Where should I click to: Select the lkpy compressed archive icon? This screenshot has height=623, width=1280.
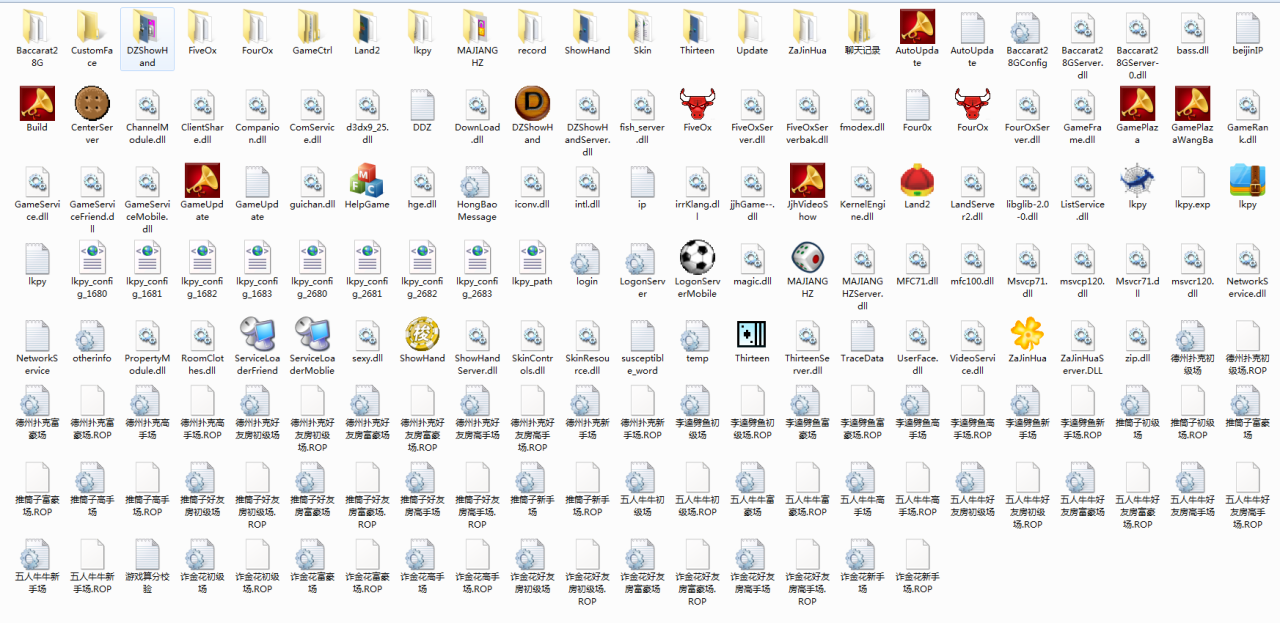point(1247,181)
